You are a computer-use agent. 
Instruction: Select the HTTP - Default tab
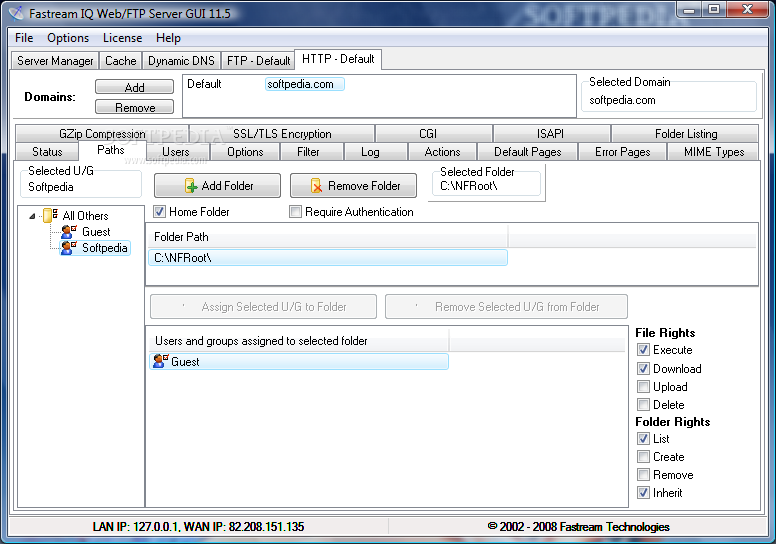click(338, 59)
